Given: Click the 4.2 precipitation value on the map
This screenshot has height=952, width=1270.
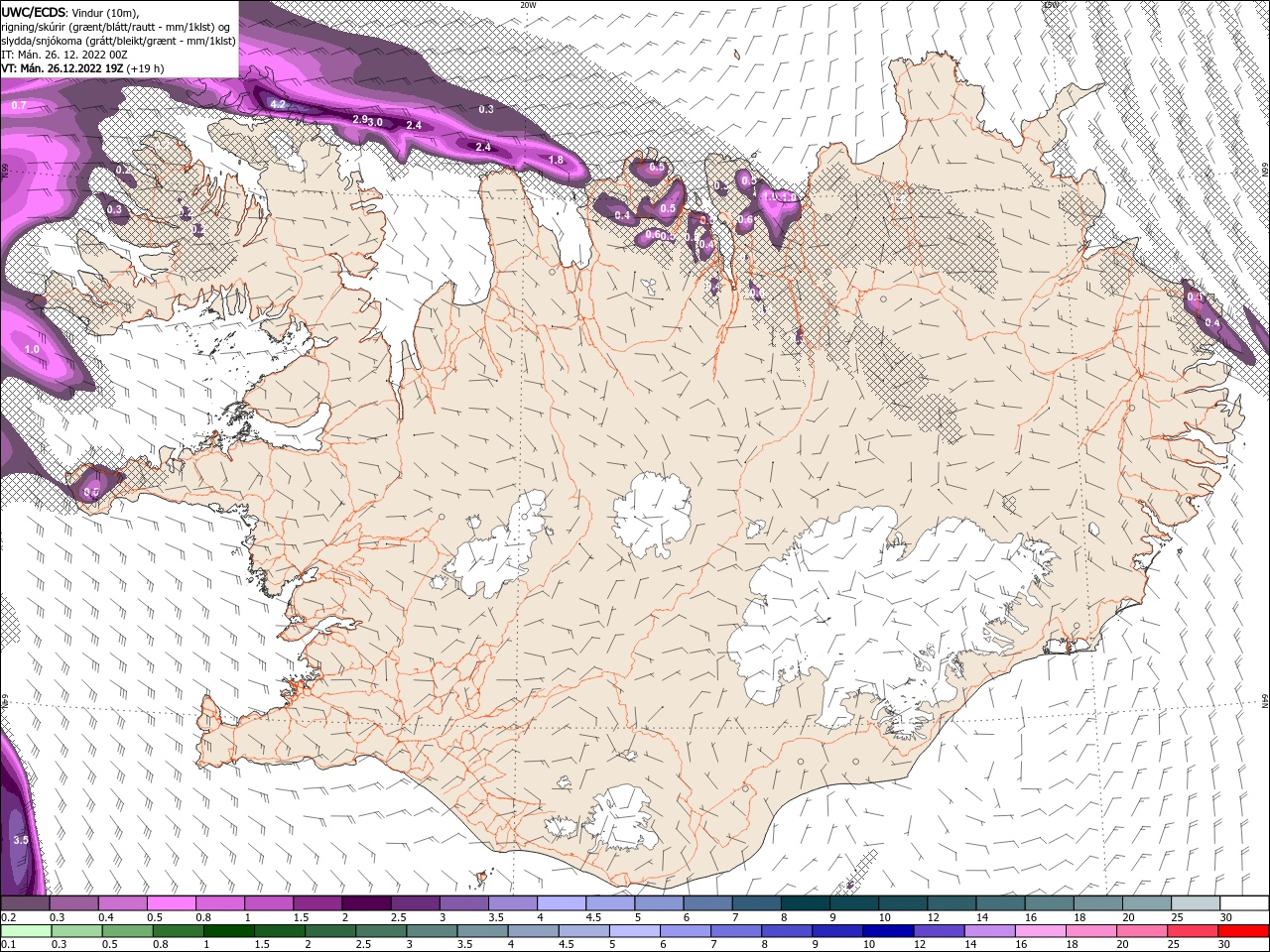Looking at the screenshot, I should 278,104.
